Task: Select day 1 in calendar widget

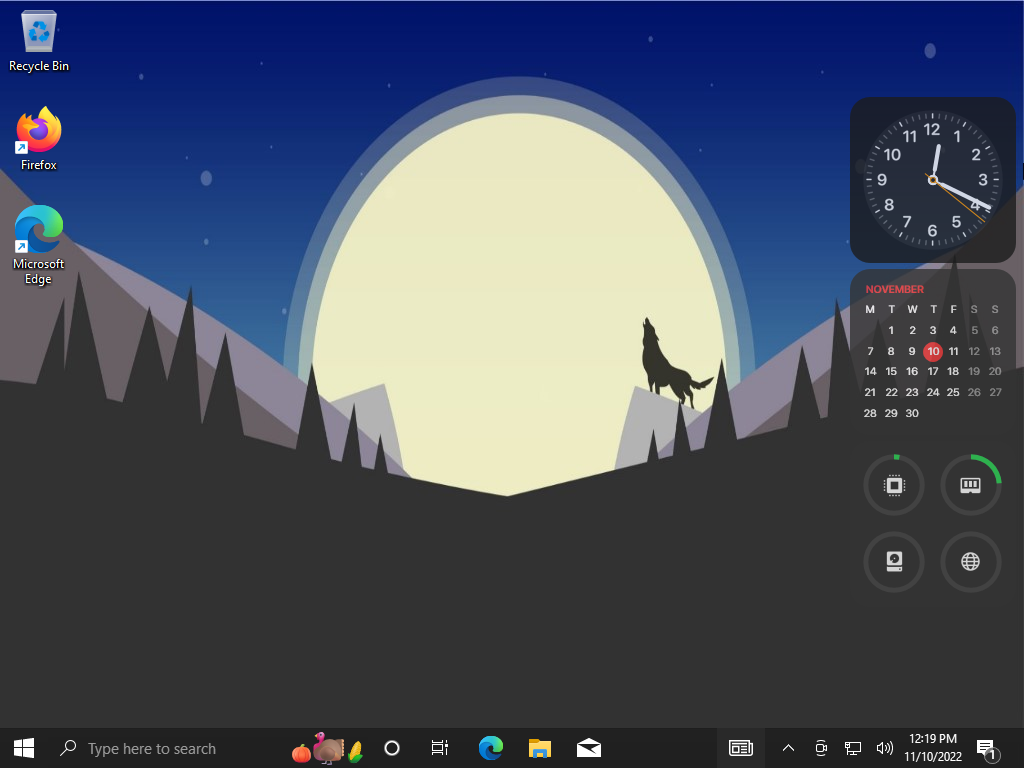Action: point(891,330)
